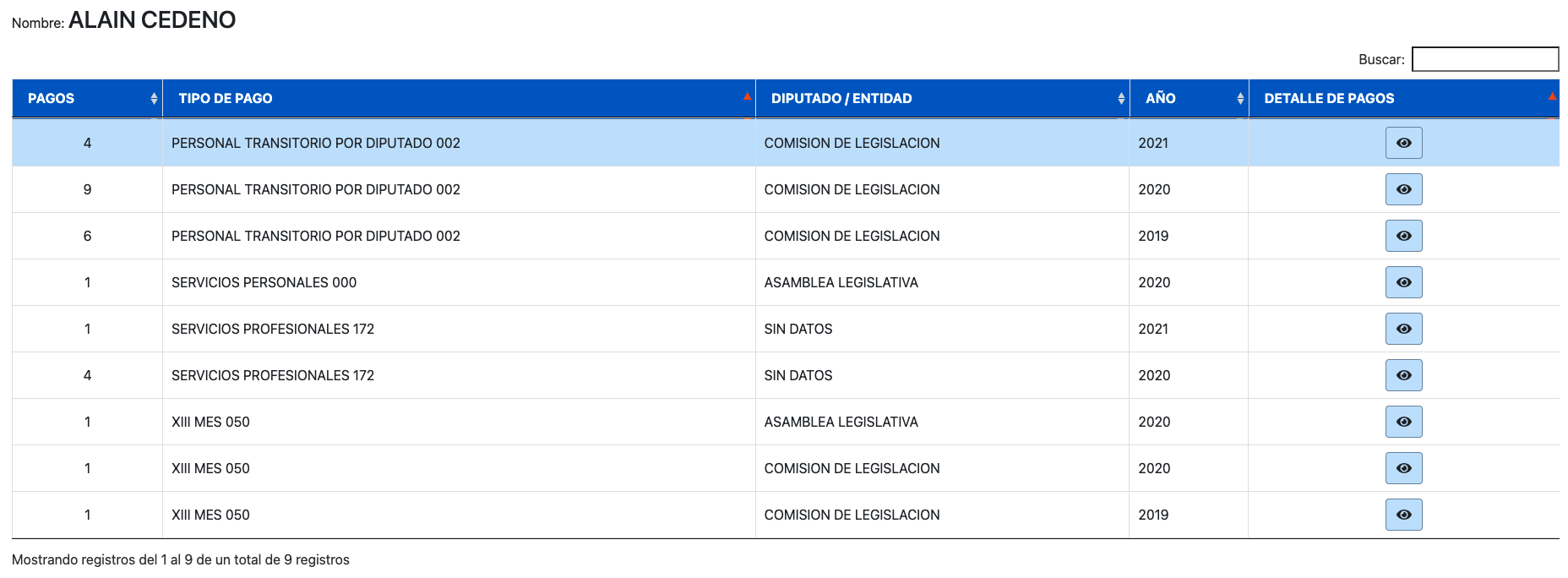This screenshot has height=578, width=1568.
Task: Select the Asamblea Legislativa XIII MES cell
Action: coord(841,422)
